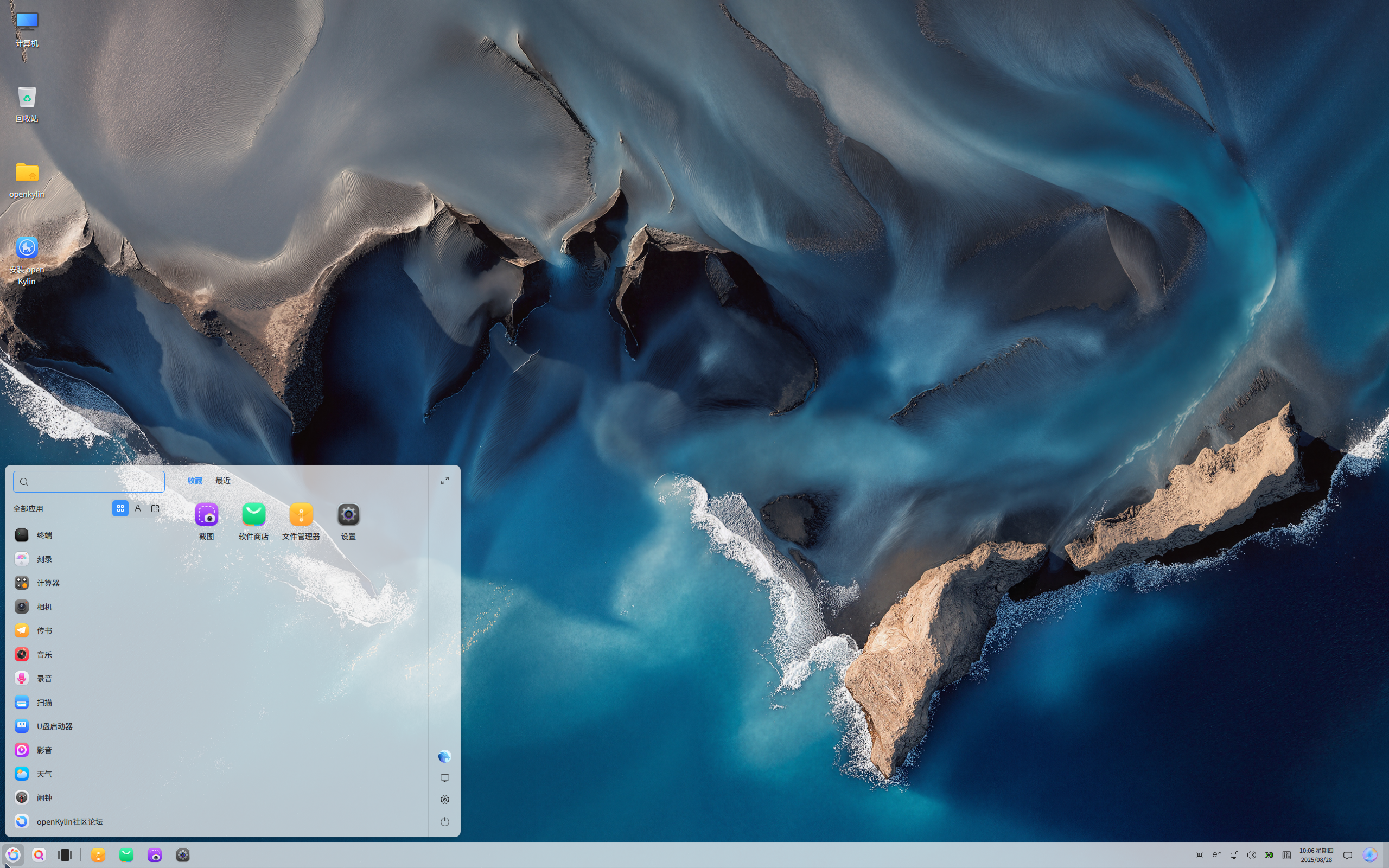Launch 闹钟 alarm clock app
Screen dimensions: 1389x868
[x=89, y=797]
